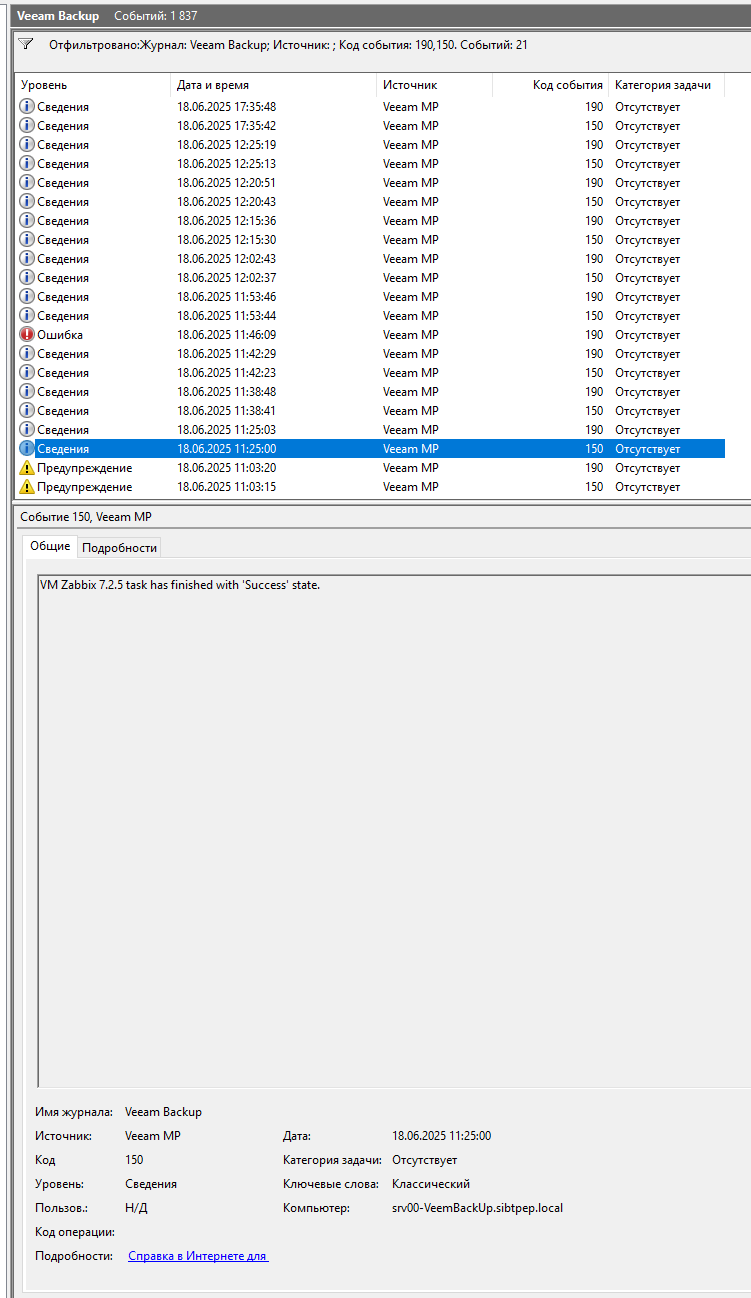This screenshot has width=751, height=1298.
Task: Click info icon of 12:15:30 event
Action: point(27,240)
